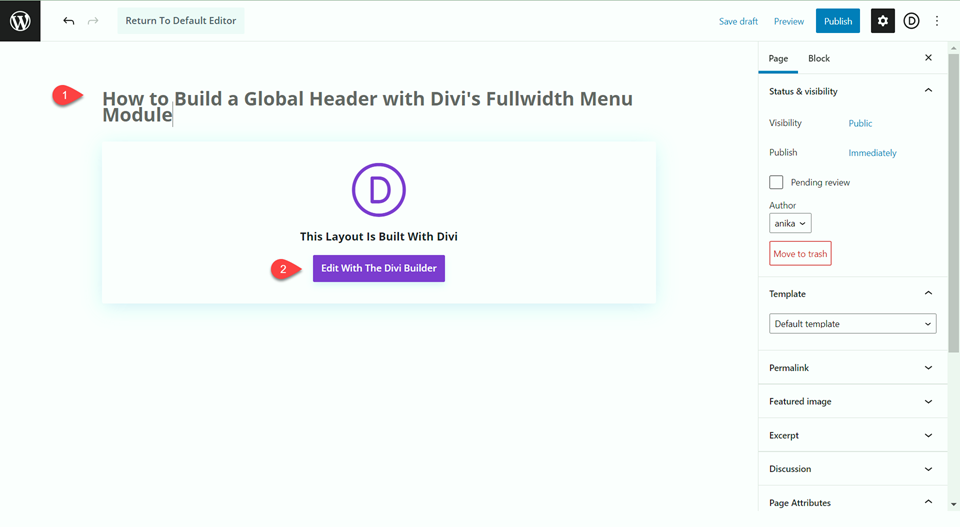
Task: Expand the Discussion section
Action: [852, 469]
